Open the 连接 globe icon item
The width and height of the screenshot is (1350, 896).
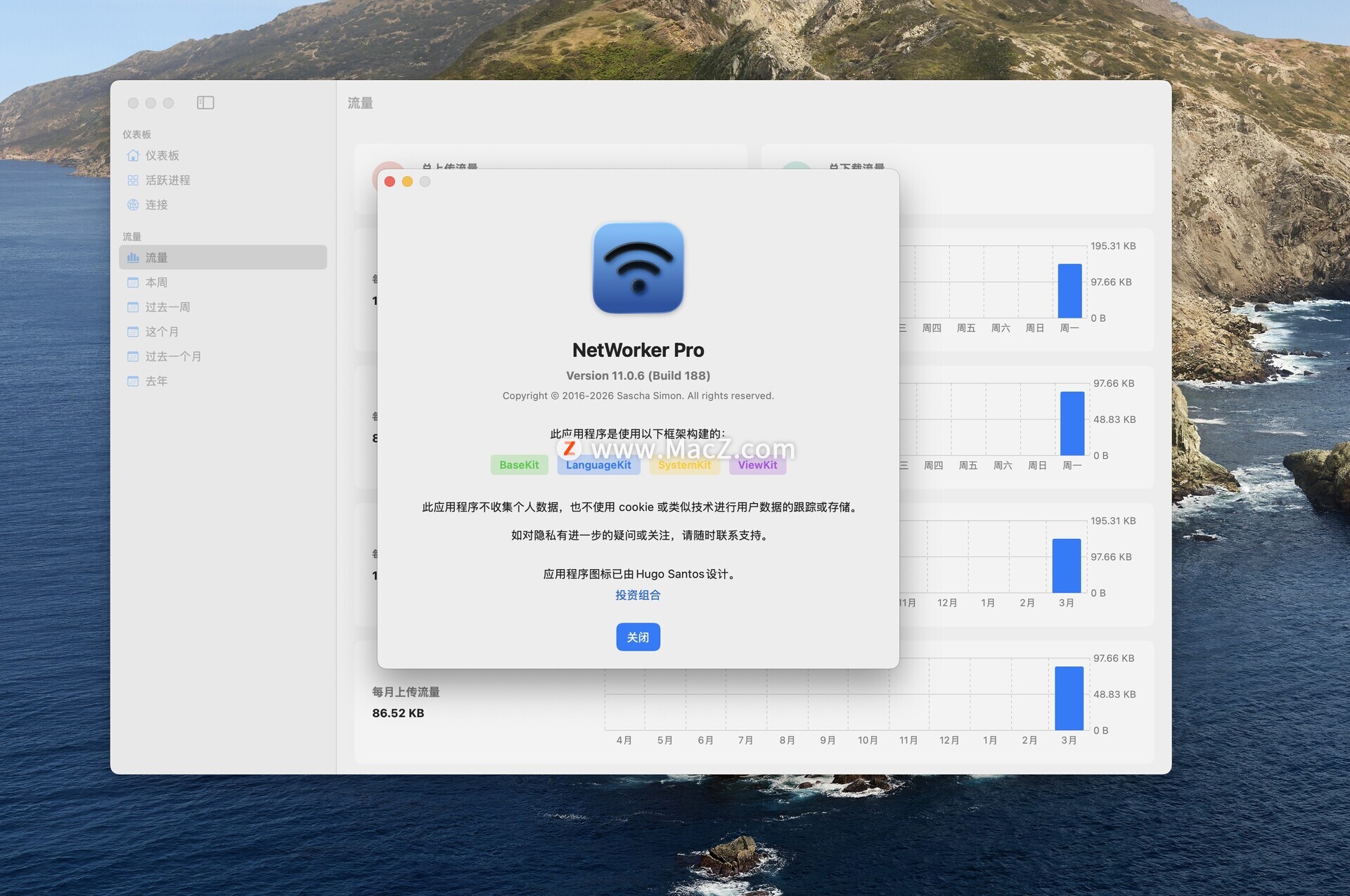155,204
